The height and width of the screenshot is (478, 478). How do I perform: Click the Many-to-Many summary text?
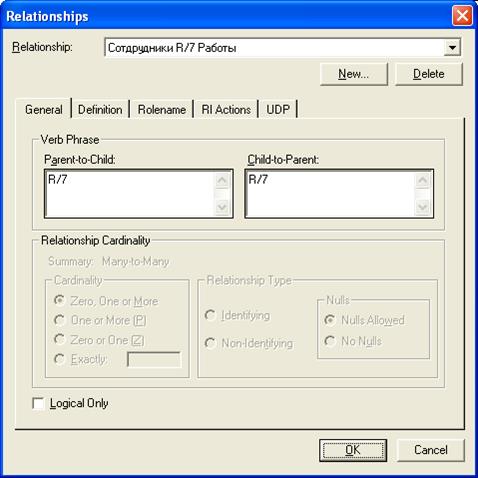point(135,261)
